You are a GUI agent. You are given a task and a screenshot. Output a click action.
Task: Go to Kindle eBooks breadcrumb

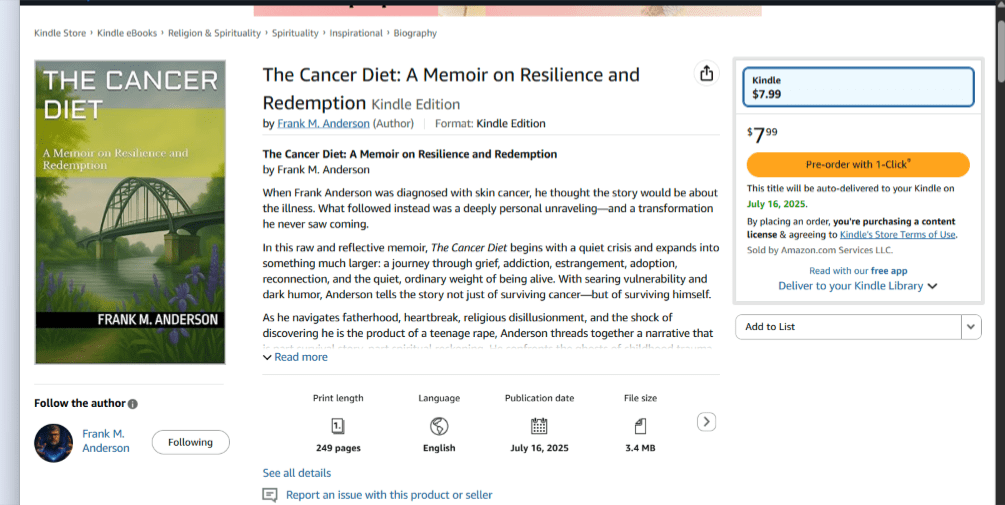click(127, 33)
